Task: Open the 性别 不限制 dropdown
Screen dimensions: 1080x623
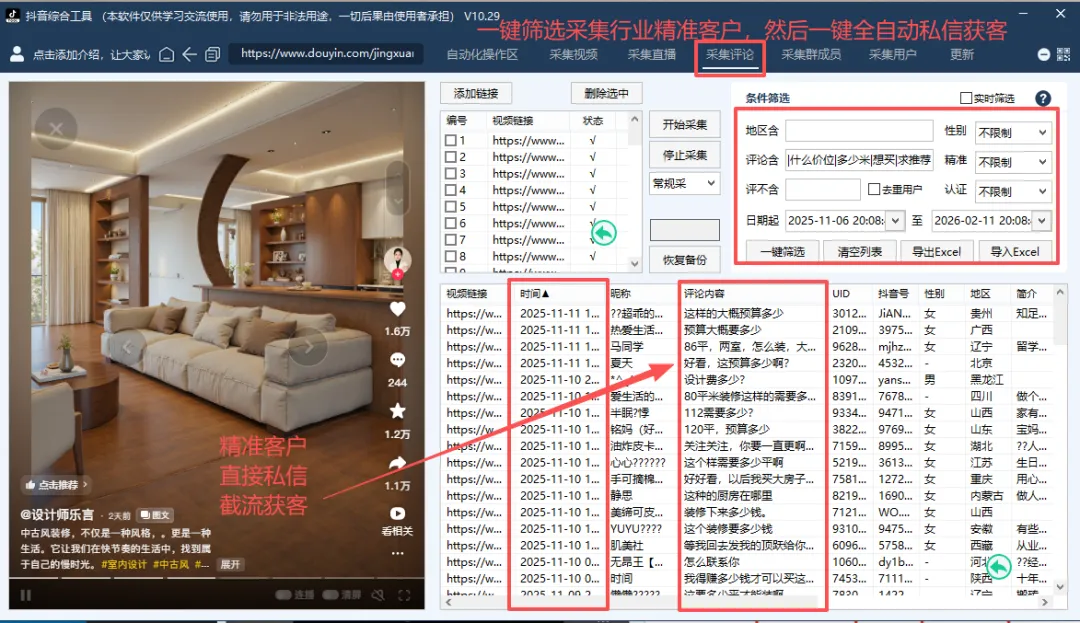Action: pyautogui.click(x=1013, y=132)
